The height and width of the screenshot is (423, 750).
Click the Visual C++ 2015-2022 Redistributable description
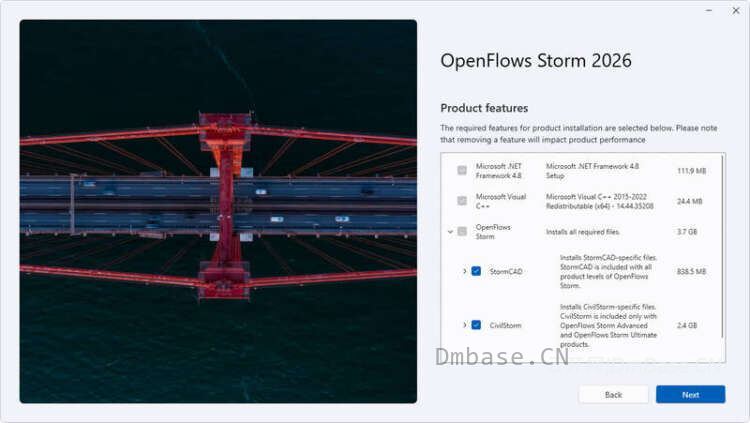[x=600, y=201]
